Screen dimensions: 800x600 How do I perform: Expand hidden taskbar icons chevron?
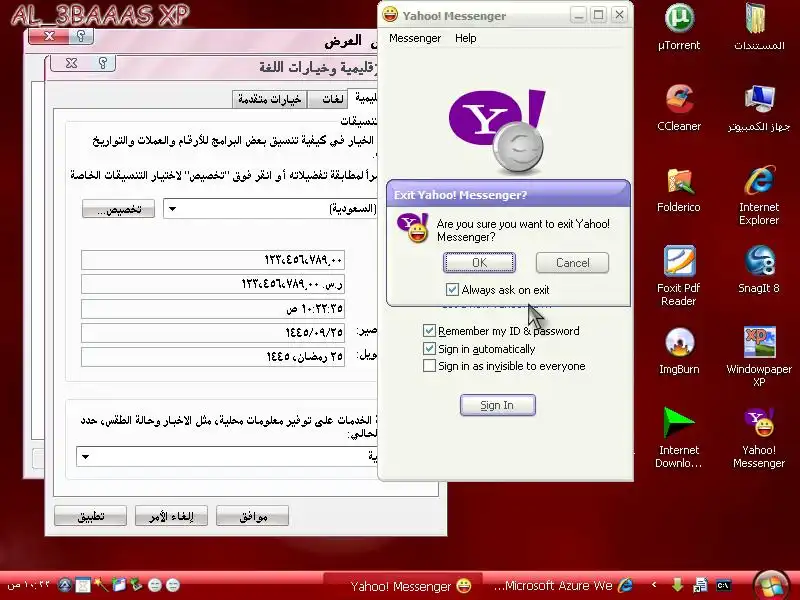tap(654, 585)
